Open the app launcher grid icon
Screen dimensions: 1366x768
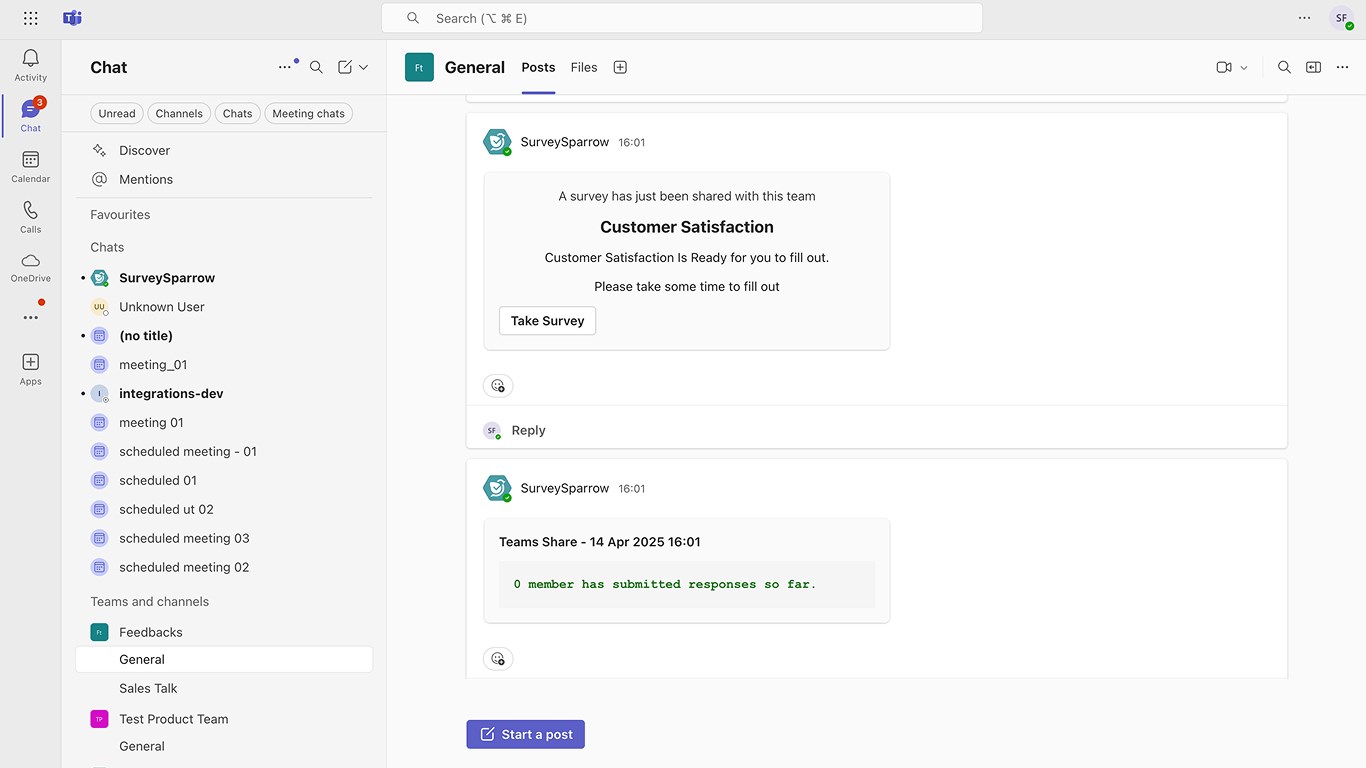point(31,18)
